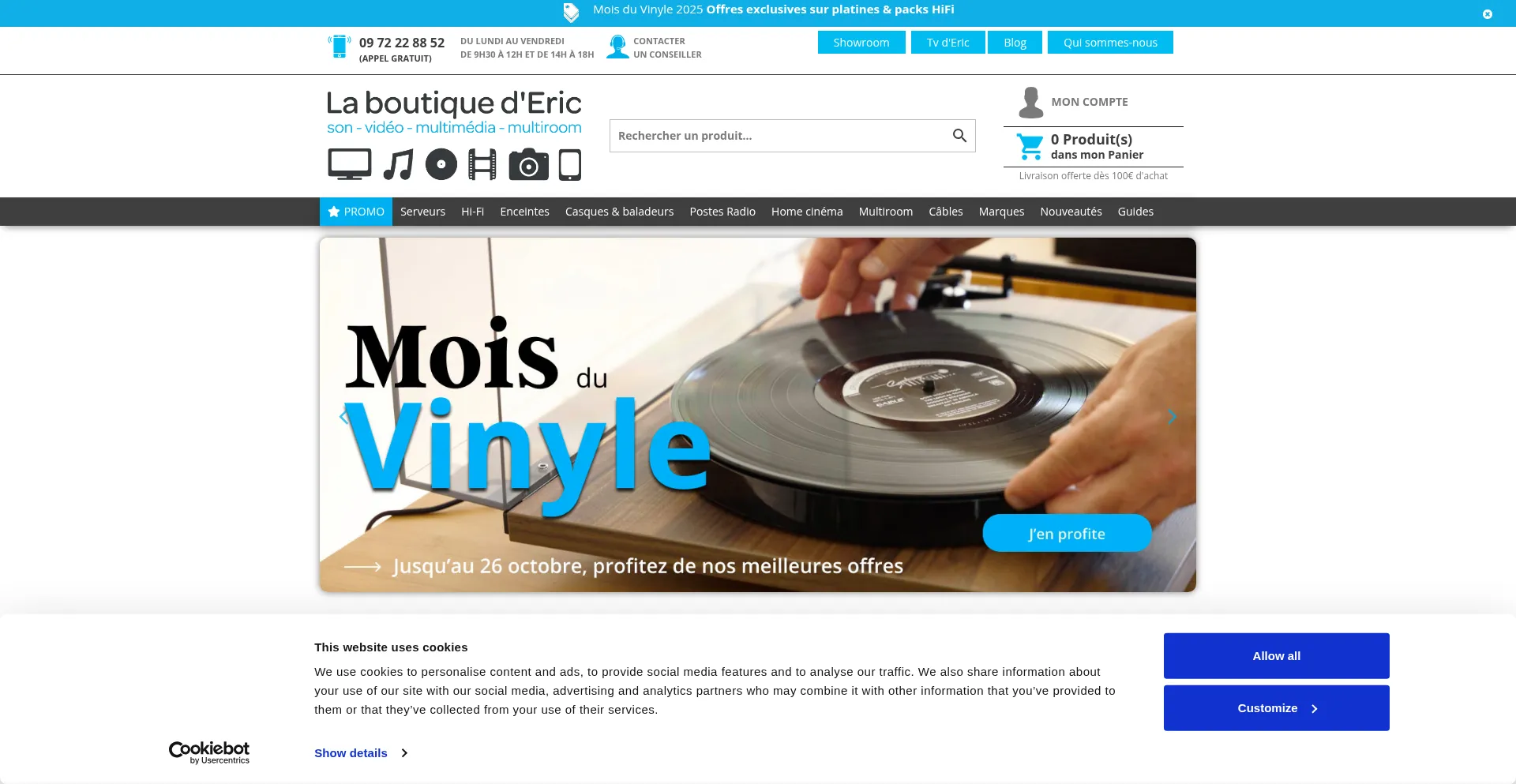Image resolution: width=1516 pixels, height=784 pixels.
Task: Click the film strip icon
Action: click(x=482, y=164)
